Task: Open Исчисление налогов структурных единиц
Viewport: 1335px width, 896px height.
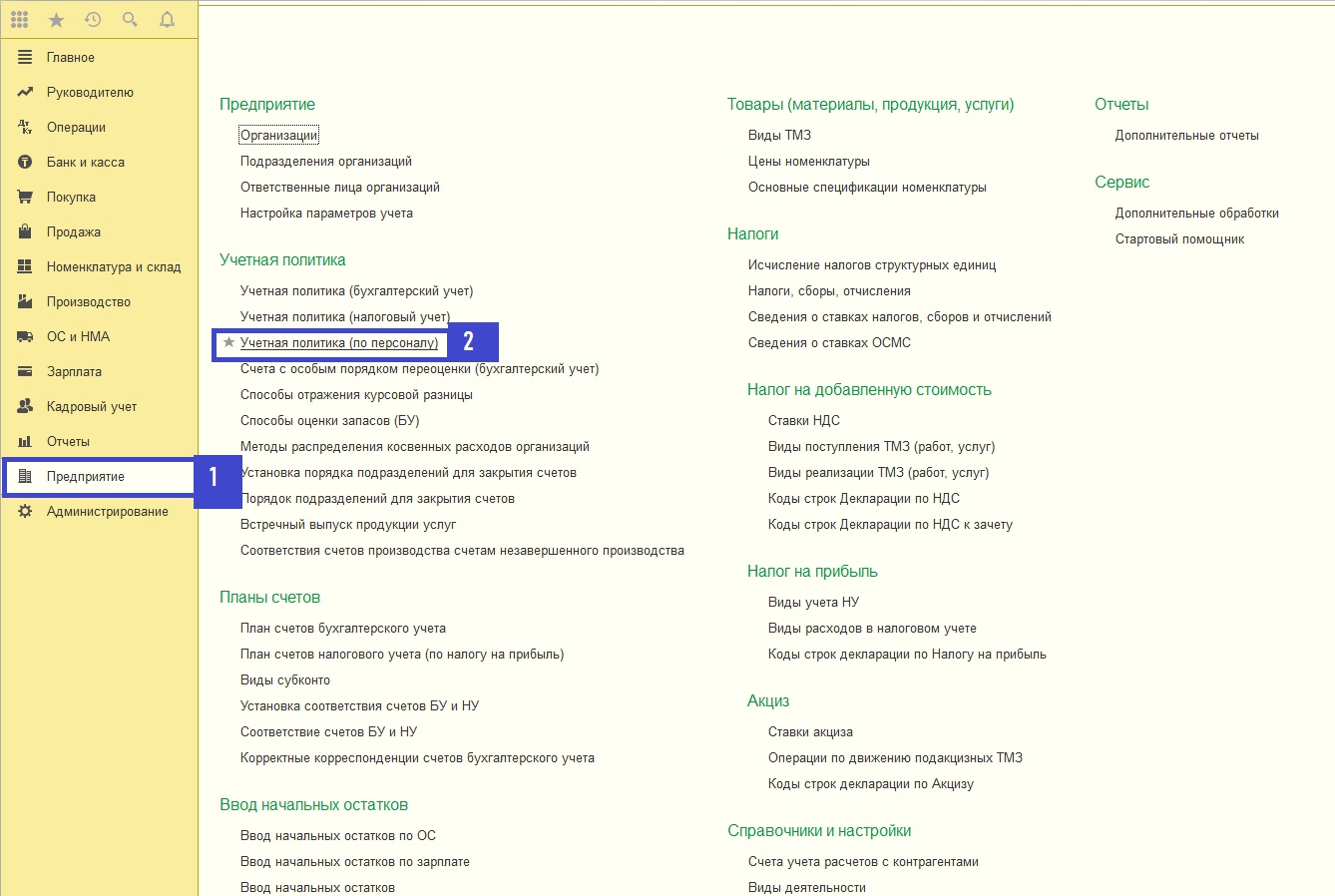Action: (872, 264)
